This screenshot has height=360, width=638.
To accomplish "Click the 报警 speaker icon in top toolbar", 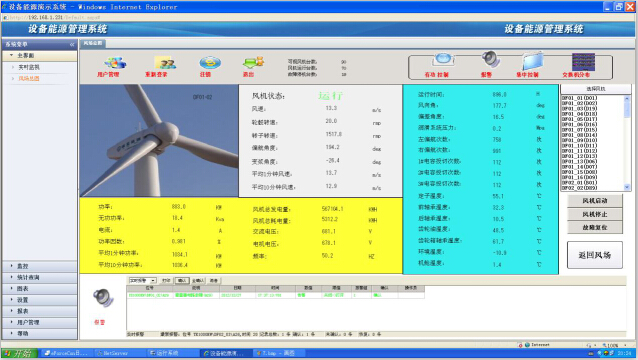I will tap(491, 59).
